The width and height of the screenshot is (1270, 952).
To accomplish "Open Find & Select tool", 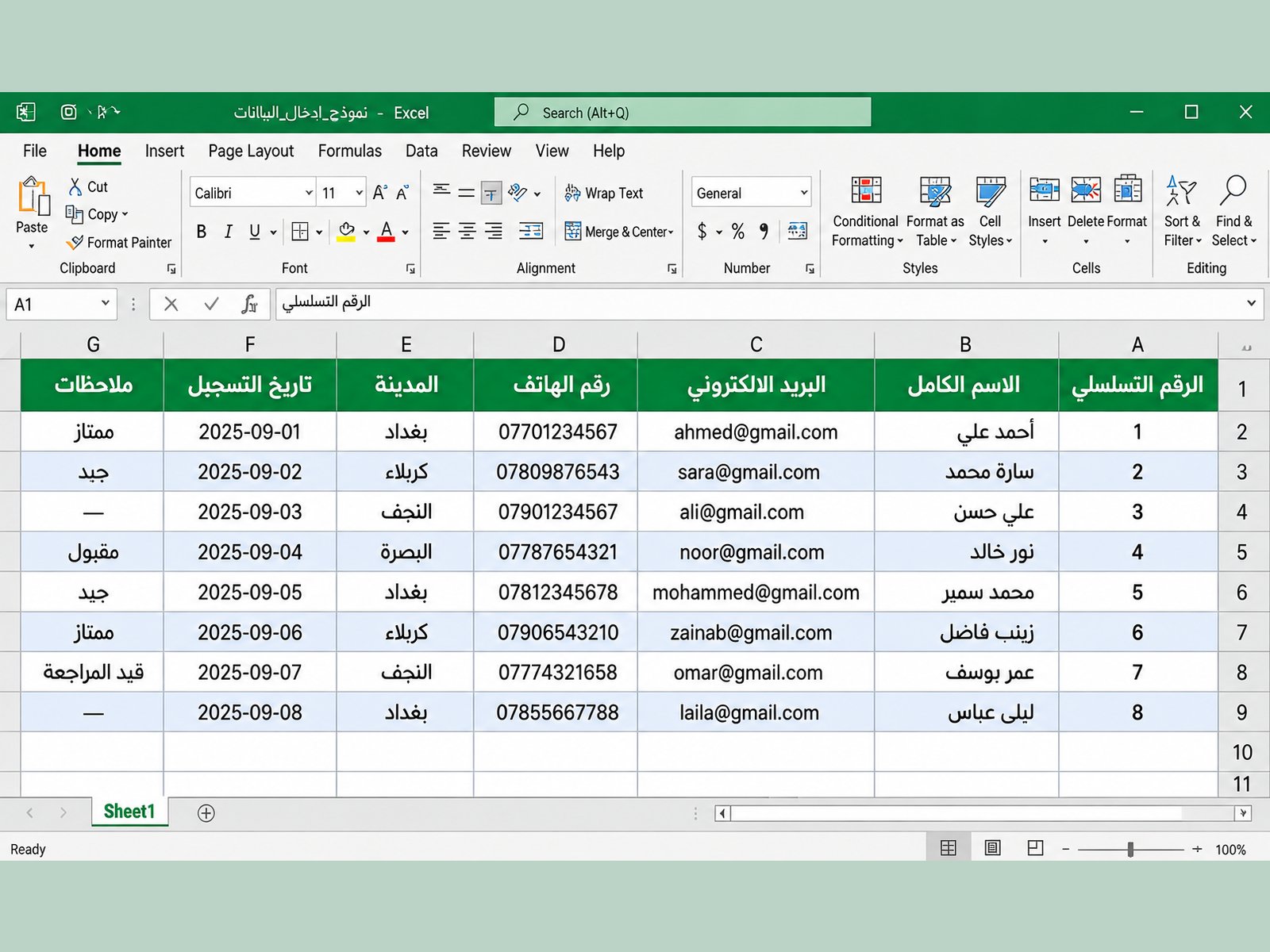I will [x=1233, y=213].
